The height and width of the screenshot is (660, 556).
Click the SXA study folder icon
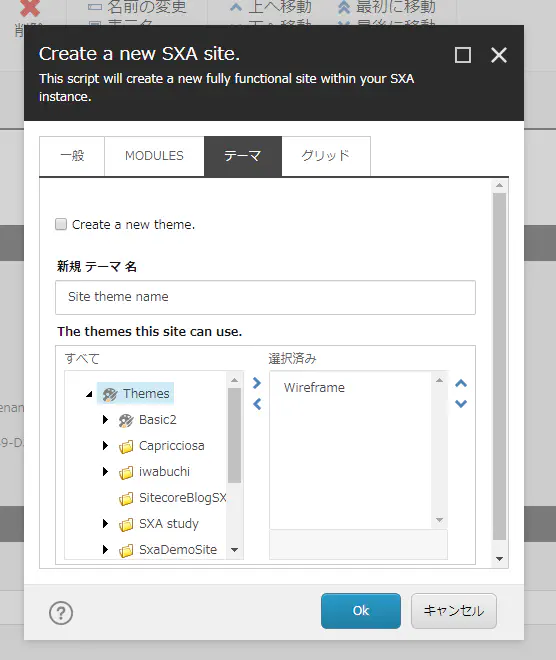tap(126, 525)
